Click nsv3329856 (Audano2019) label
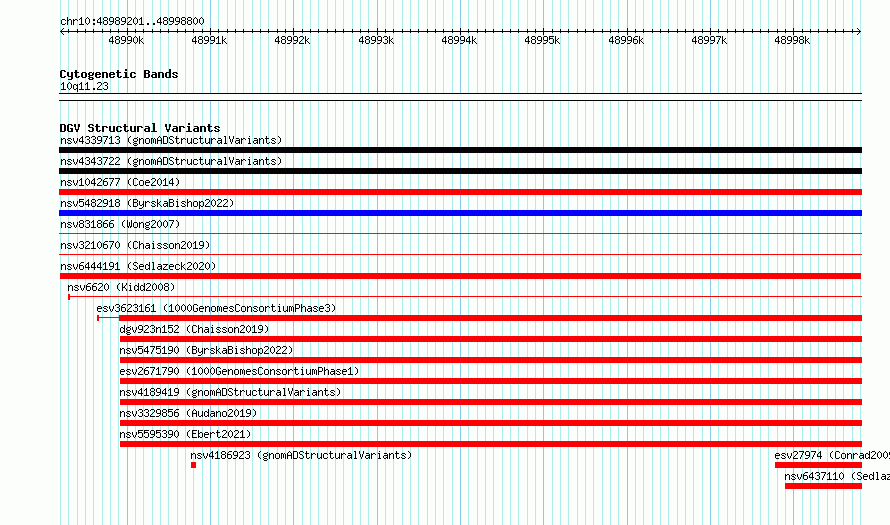The height and width of the screenshot is (525, 890). (x=188, y=413)
